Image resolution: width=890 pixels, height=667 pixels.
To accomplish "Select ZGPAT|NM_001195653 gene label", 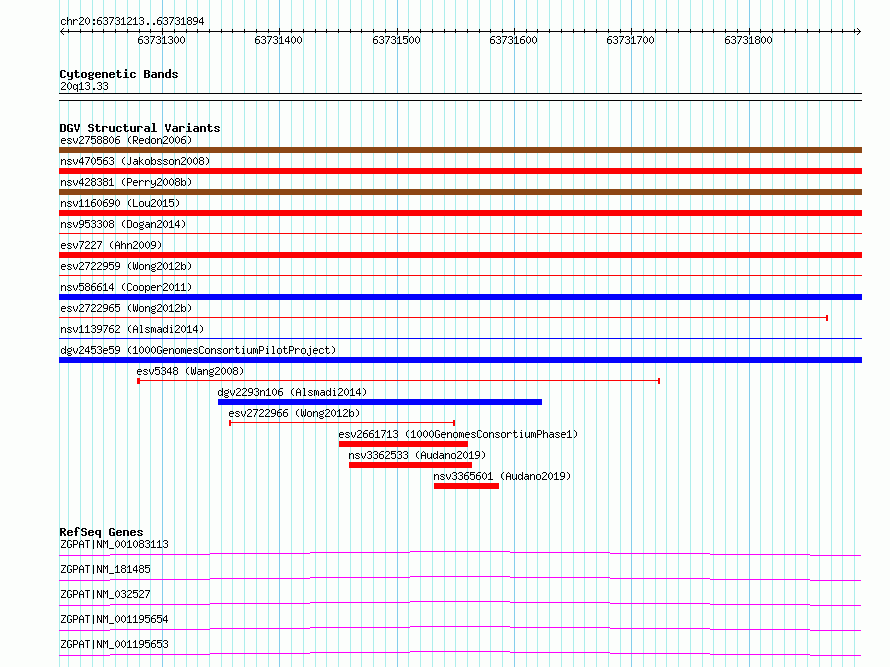I will click(114, 644).
